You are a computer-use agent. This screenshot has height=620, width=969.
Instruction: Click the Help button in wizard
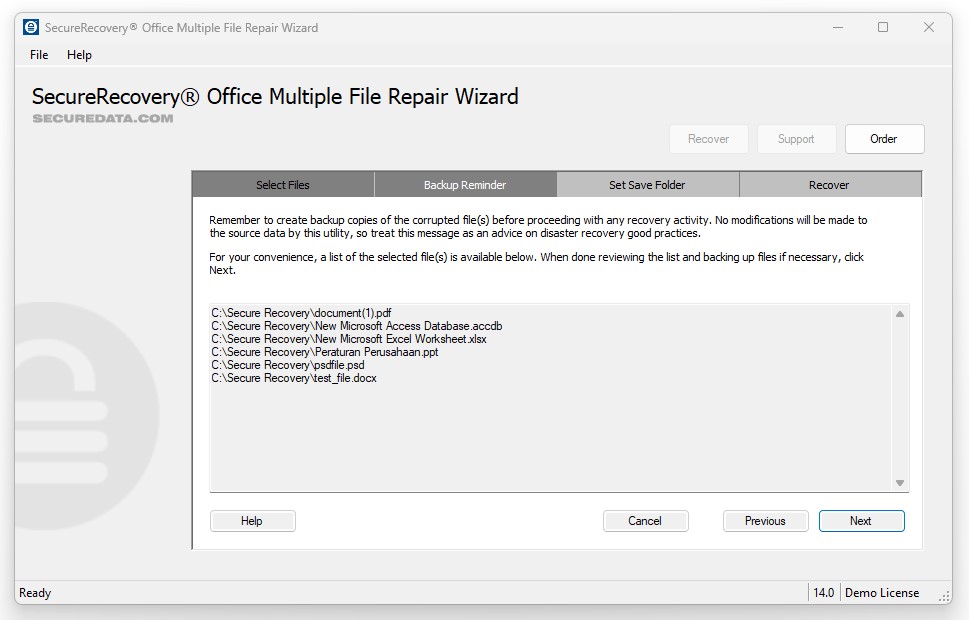point(252,521)
